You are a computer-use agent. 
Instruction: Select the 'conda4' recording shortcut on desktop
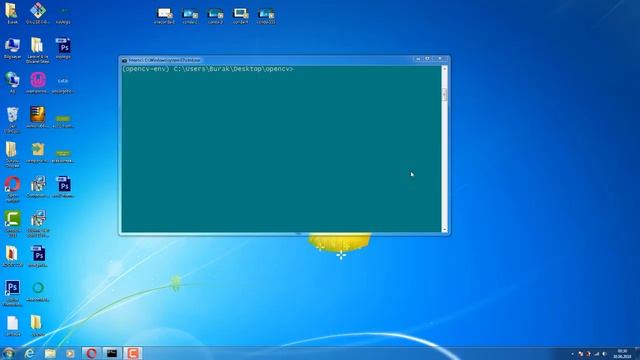(x=241, y=16)
